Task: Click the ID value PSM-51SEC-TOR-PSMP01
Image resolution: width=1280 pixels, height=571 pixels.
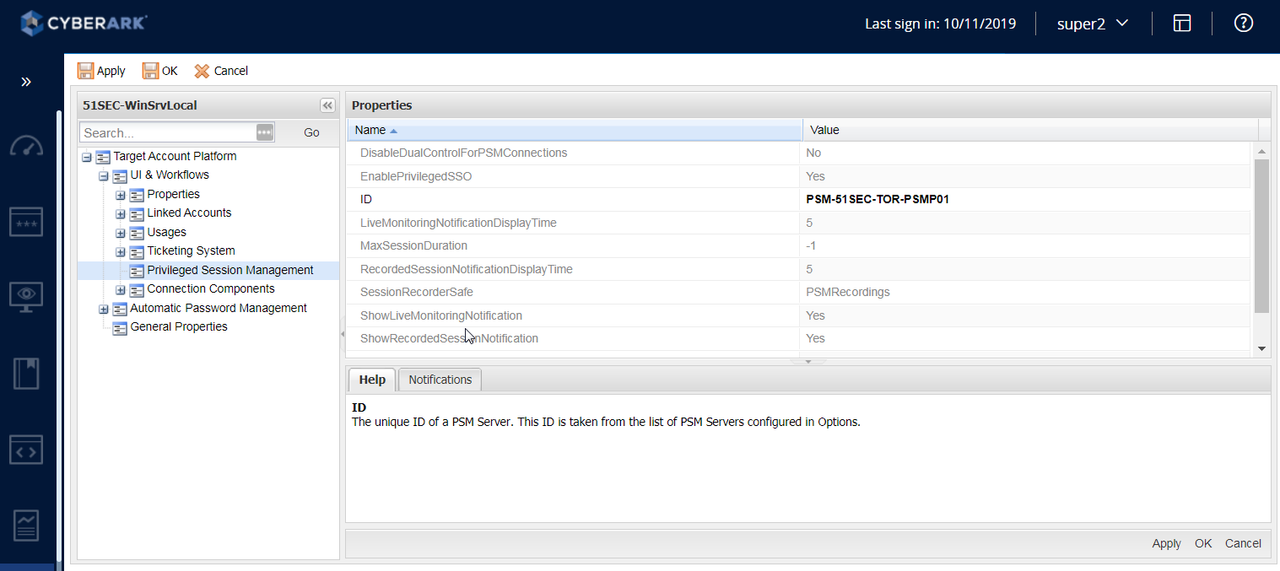Action: (877, 199)
